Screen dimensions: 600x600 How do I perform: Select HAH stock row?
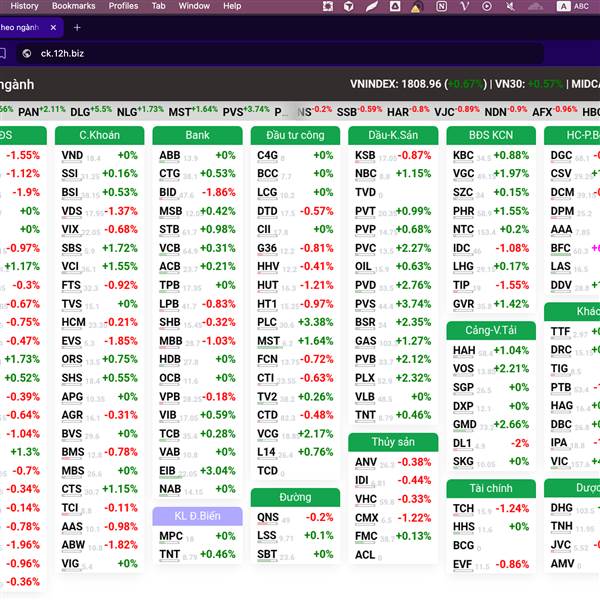[x=491, y=351]
